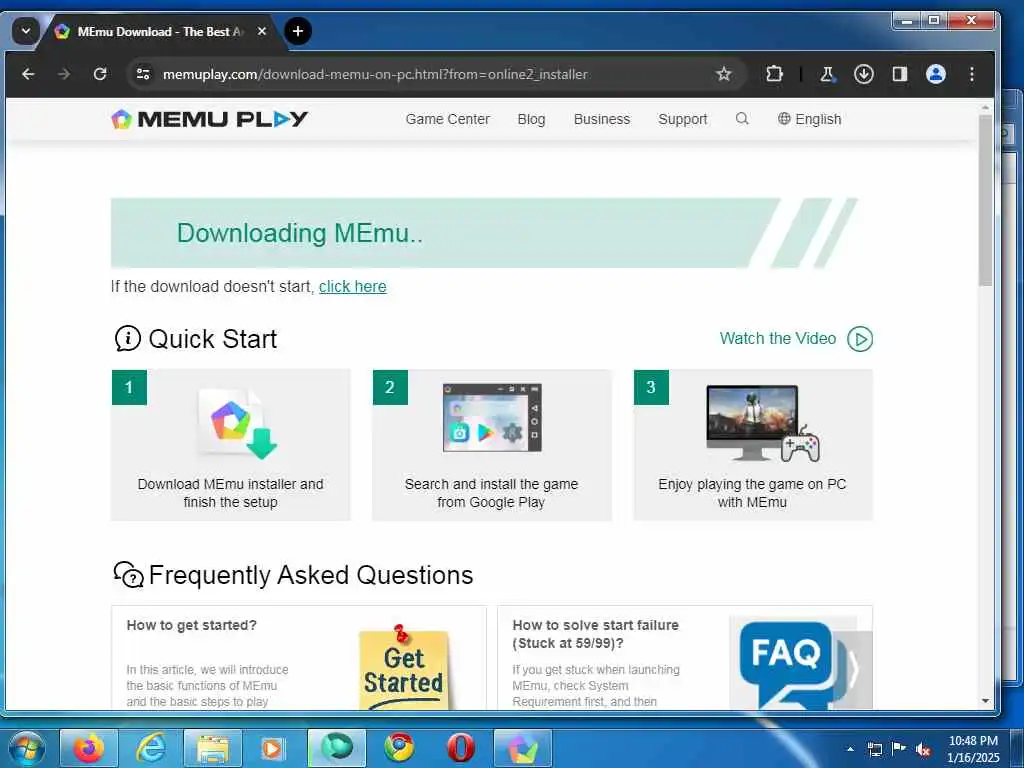Click the PC gaming monitor image

click(761, 423)
